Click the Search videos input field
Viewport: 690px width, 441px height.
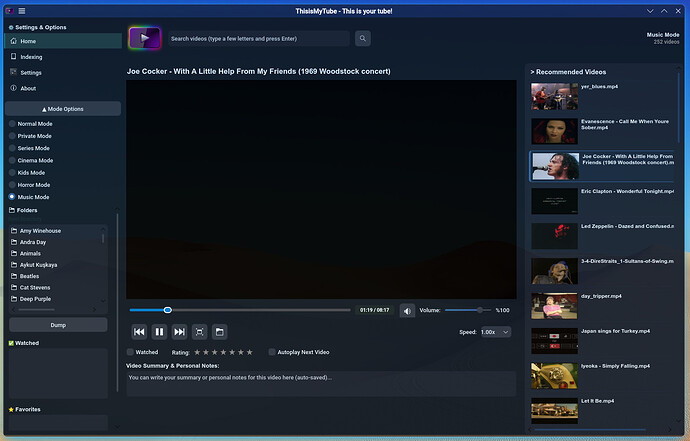pos(259,39)
